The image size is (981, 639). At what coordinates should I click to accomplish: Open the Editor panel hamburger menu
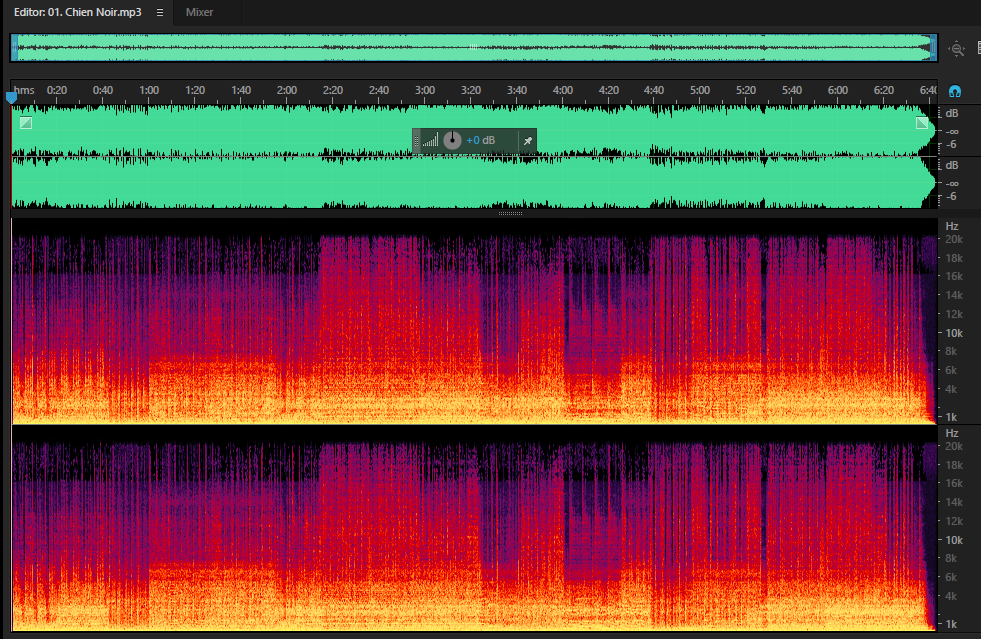coord(160,13)
